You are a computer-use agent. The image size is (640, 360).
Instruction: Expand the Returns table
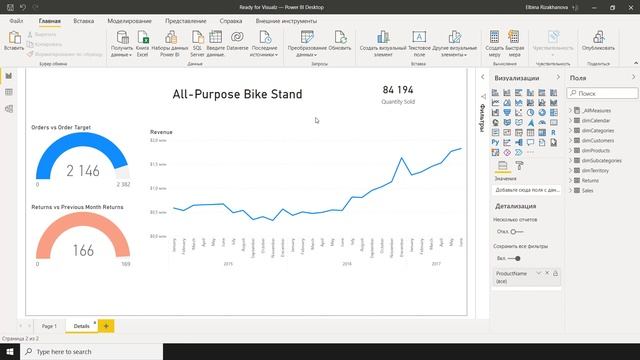point(571,180)
